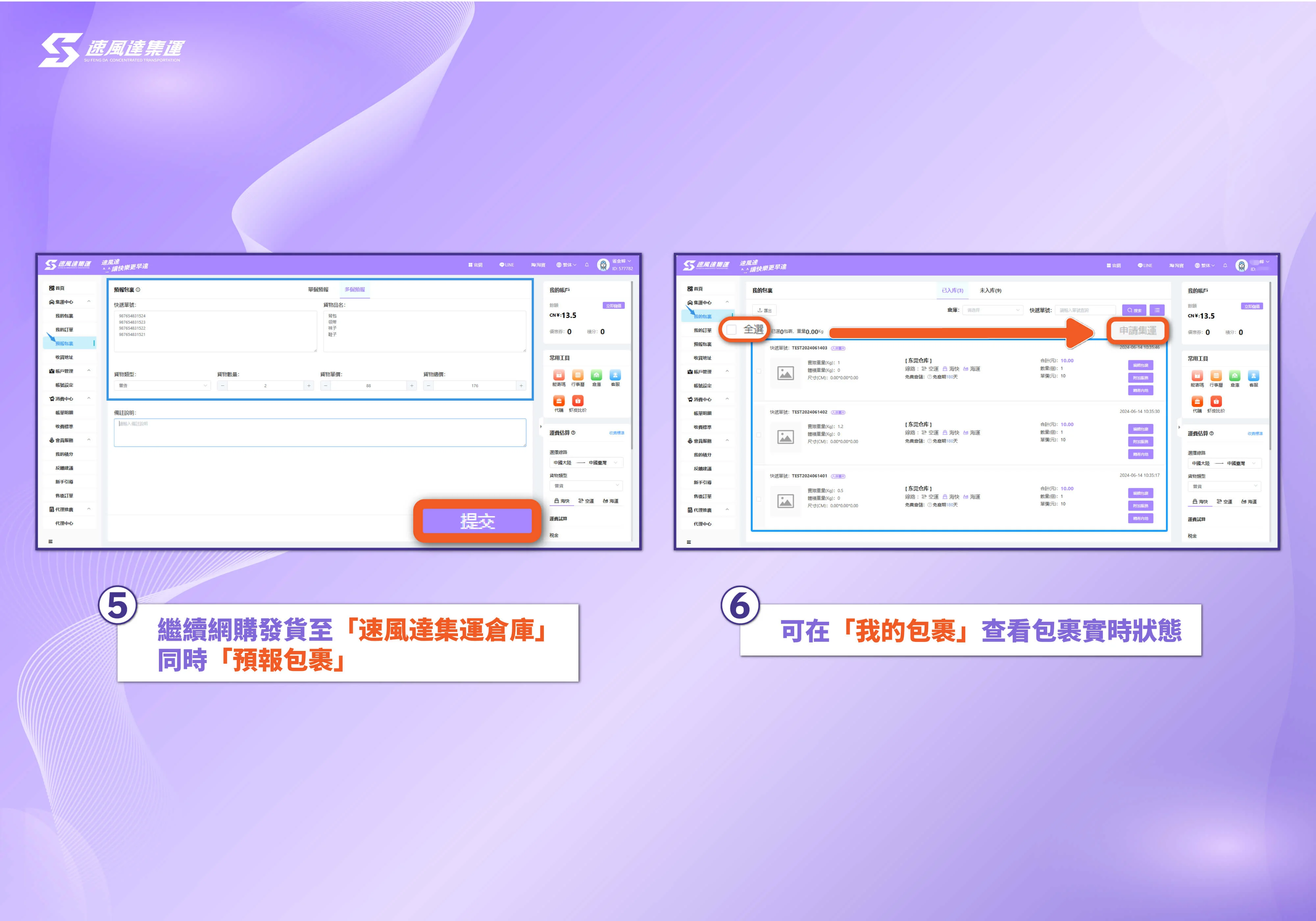Select 海運 tab on 我的包裹 page estimator
Screen dimensions: 1316x921
(x=1249, y=502)
